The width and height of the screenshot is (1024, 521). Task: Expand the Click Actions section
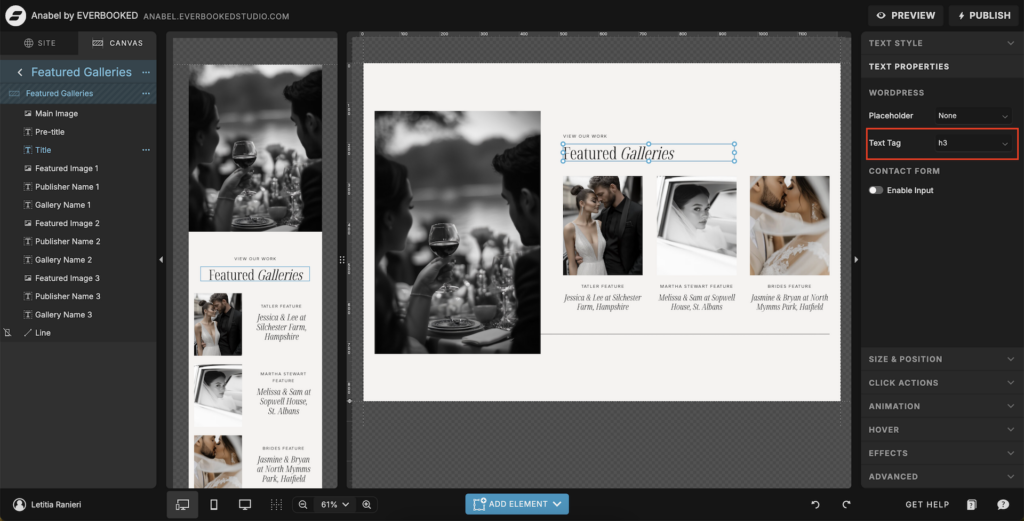click(942, 383)
